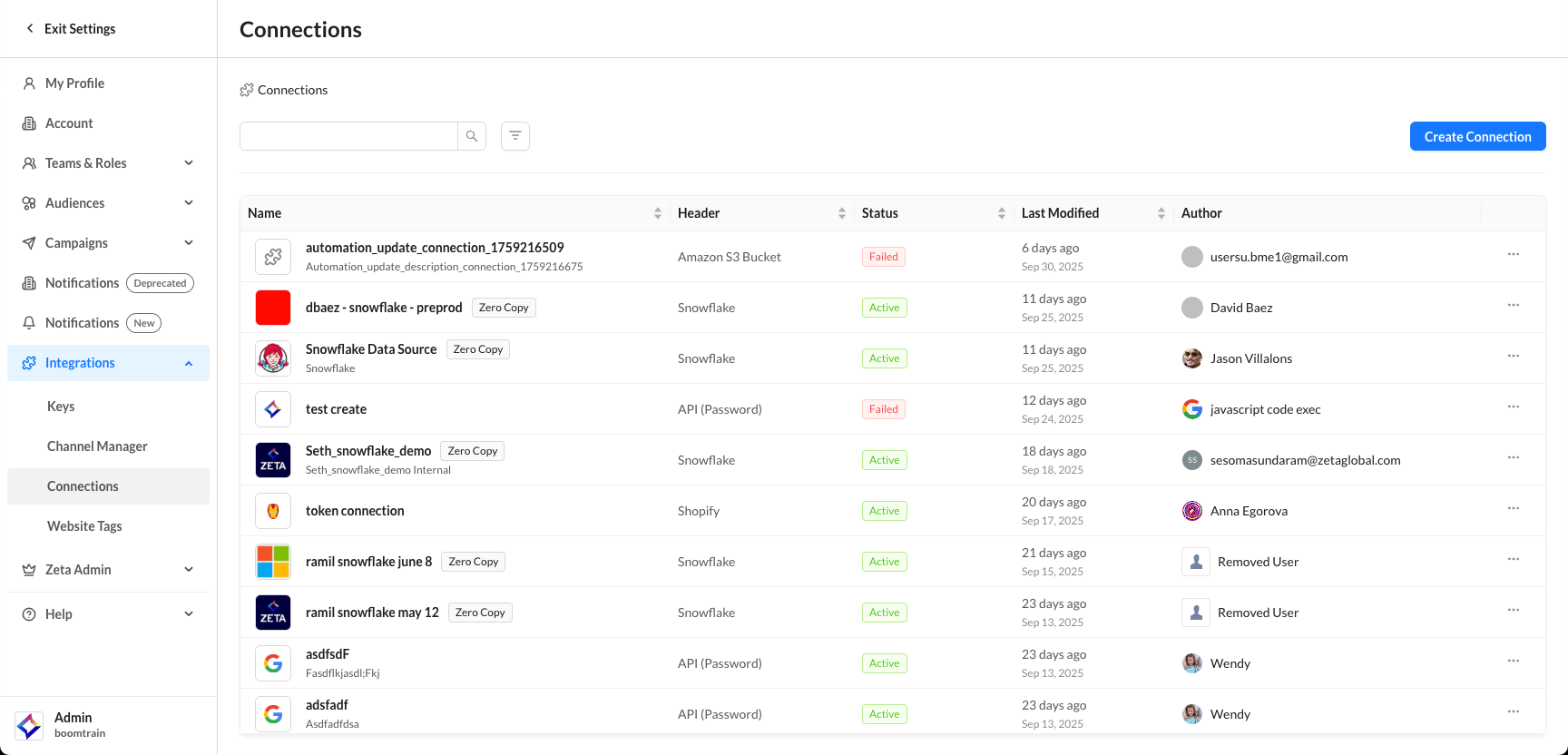This screenshot has height=755, width=1568.
Task: Click the Google logo beside asdfsdF
Action: [273, 663]
